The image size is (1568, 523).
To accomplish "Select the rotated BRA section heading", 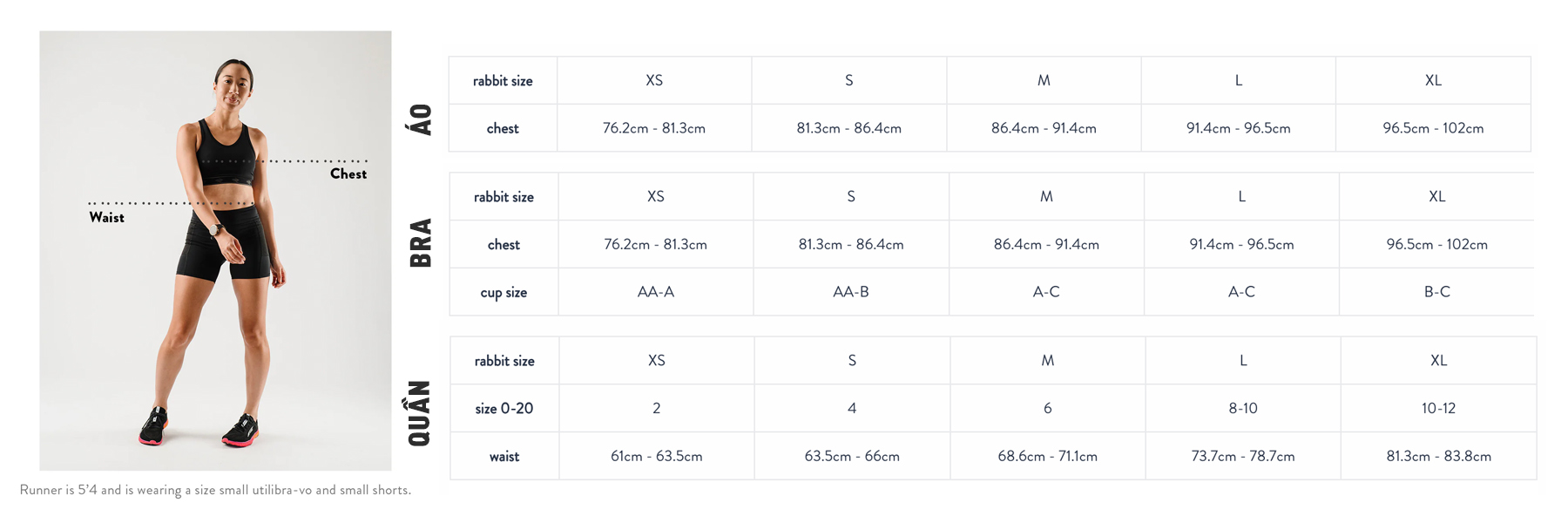I will (x=421, y=242).
